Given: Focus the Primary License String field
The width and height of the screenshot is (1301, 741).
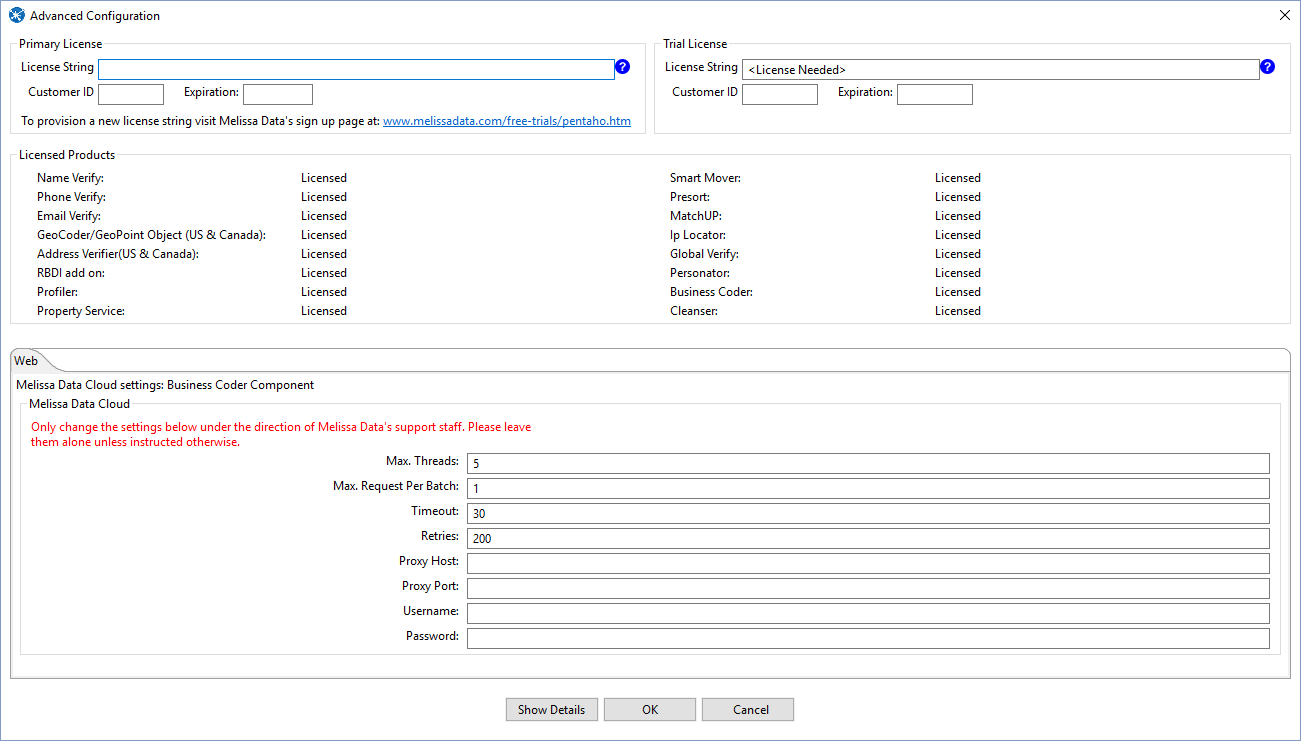Looking at the screenshot, I should coord(356,69).
